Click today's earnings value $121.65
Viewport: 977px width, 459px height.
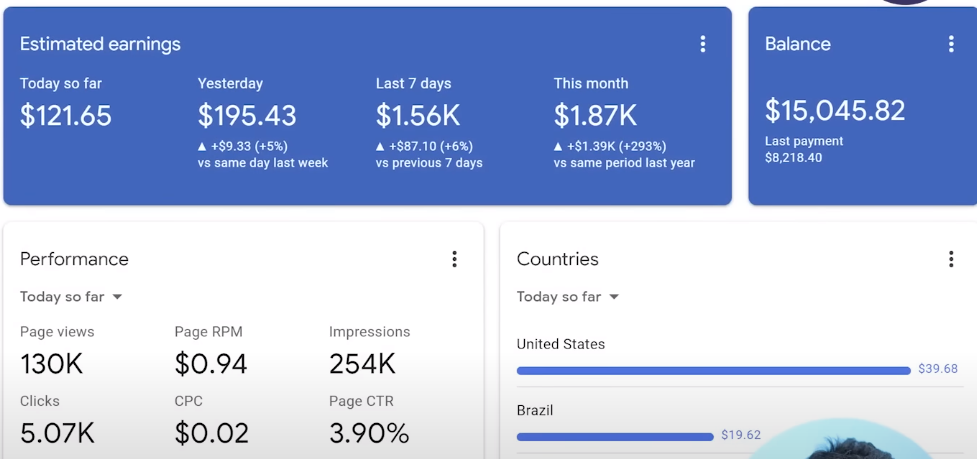pos(66,116)
